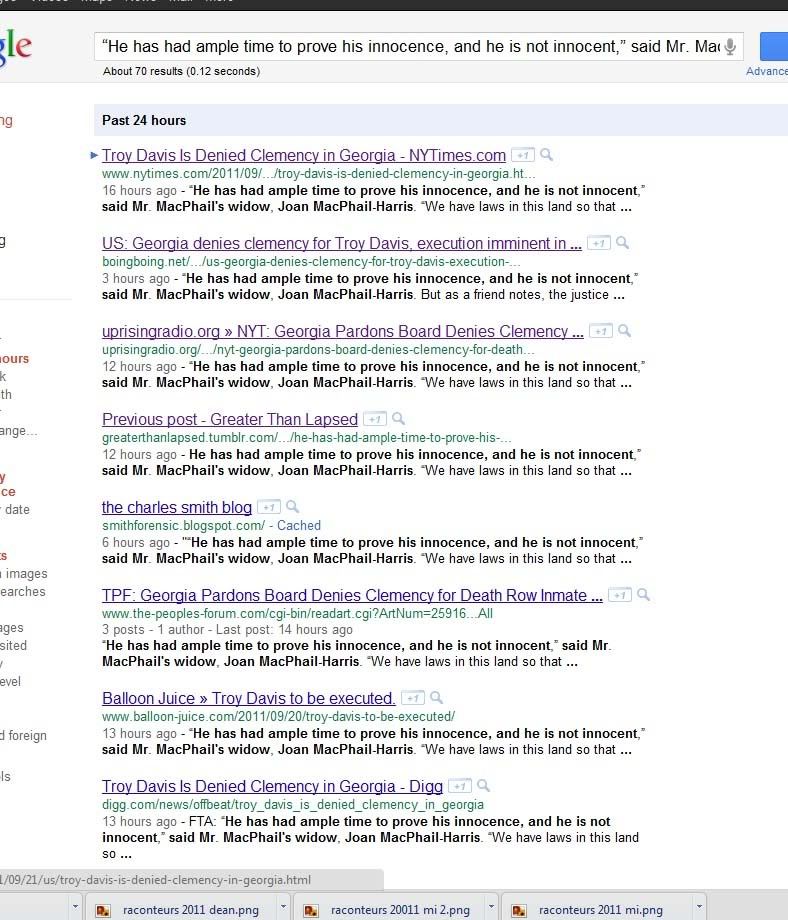Click +1 beside Balloon Juice result

click(x=412, y=698)
